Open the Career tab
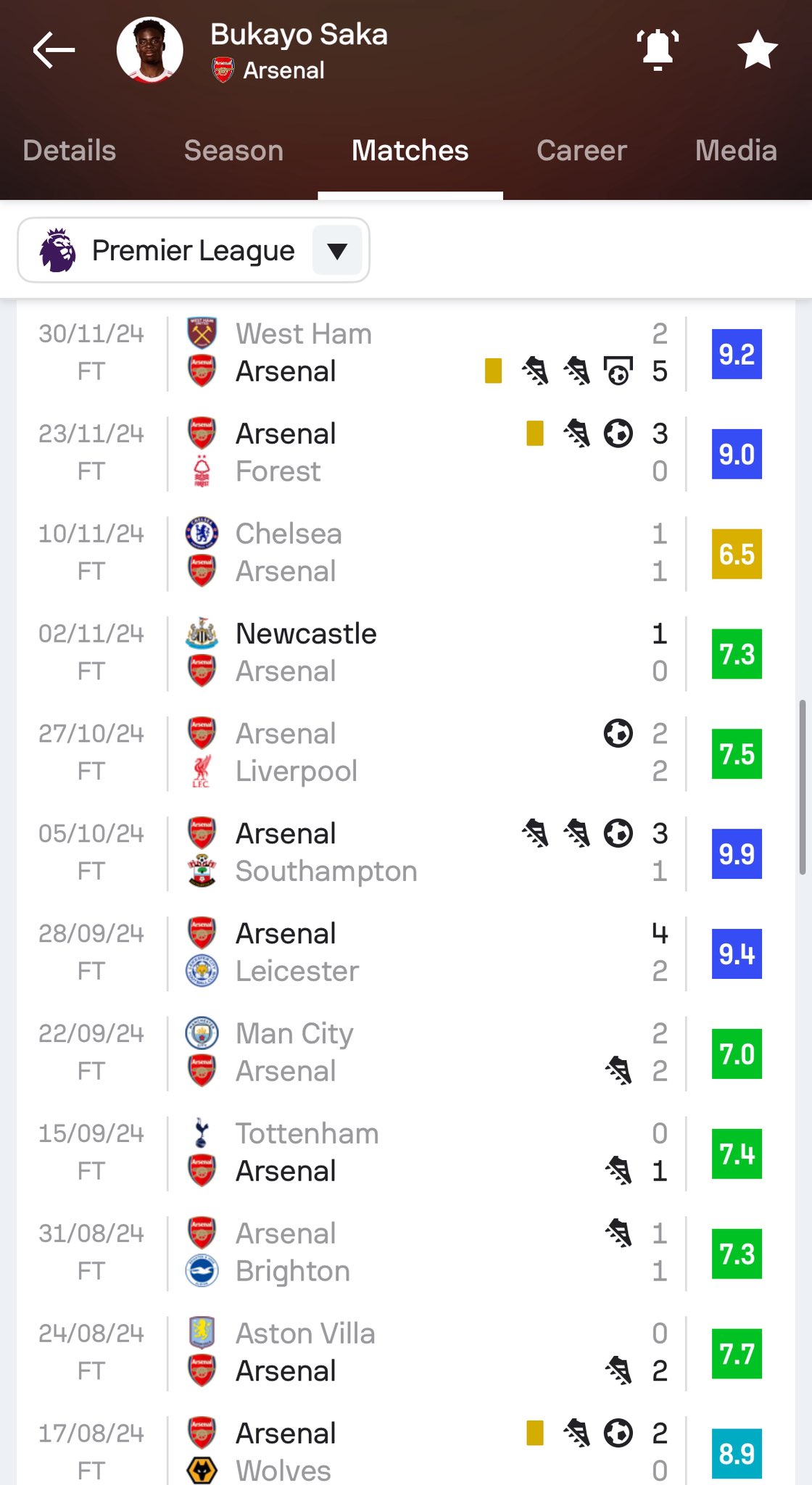 pos(581,151)
